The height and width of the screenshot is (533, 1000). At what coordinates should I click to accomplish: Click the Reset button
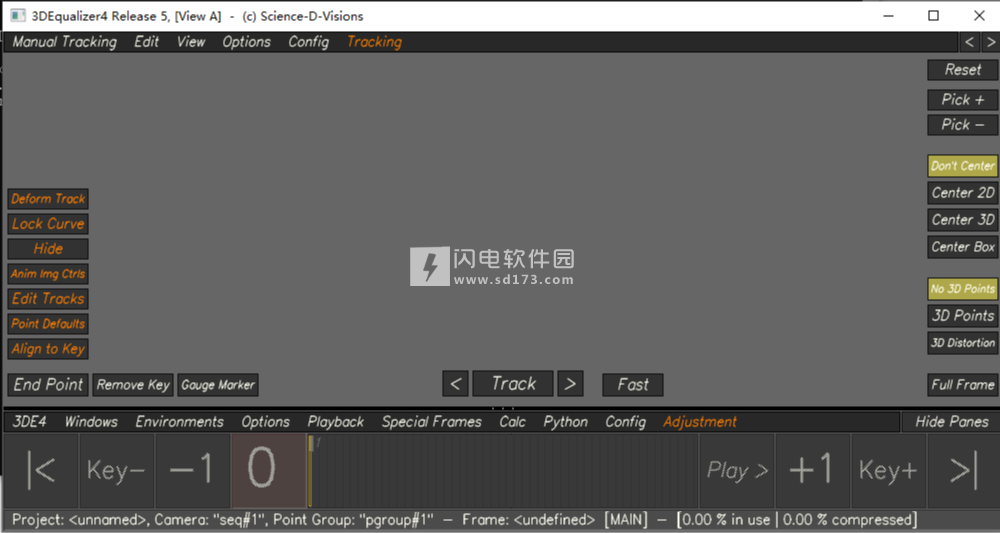click(x=962, y=70)
